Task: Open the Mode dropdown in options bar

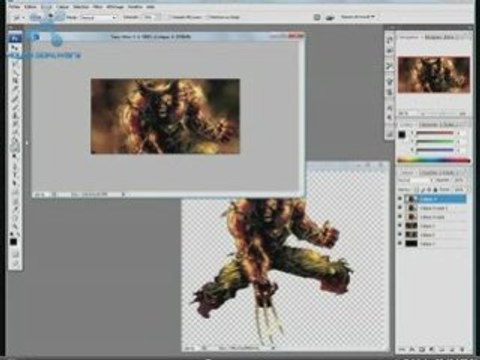Action: [98, 17]
